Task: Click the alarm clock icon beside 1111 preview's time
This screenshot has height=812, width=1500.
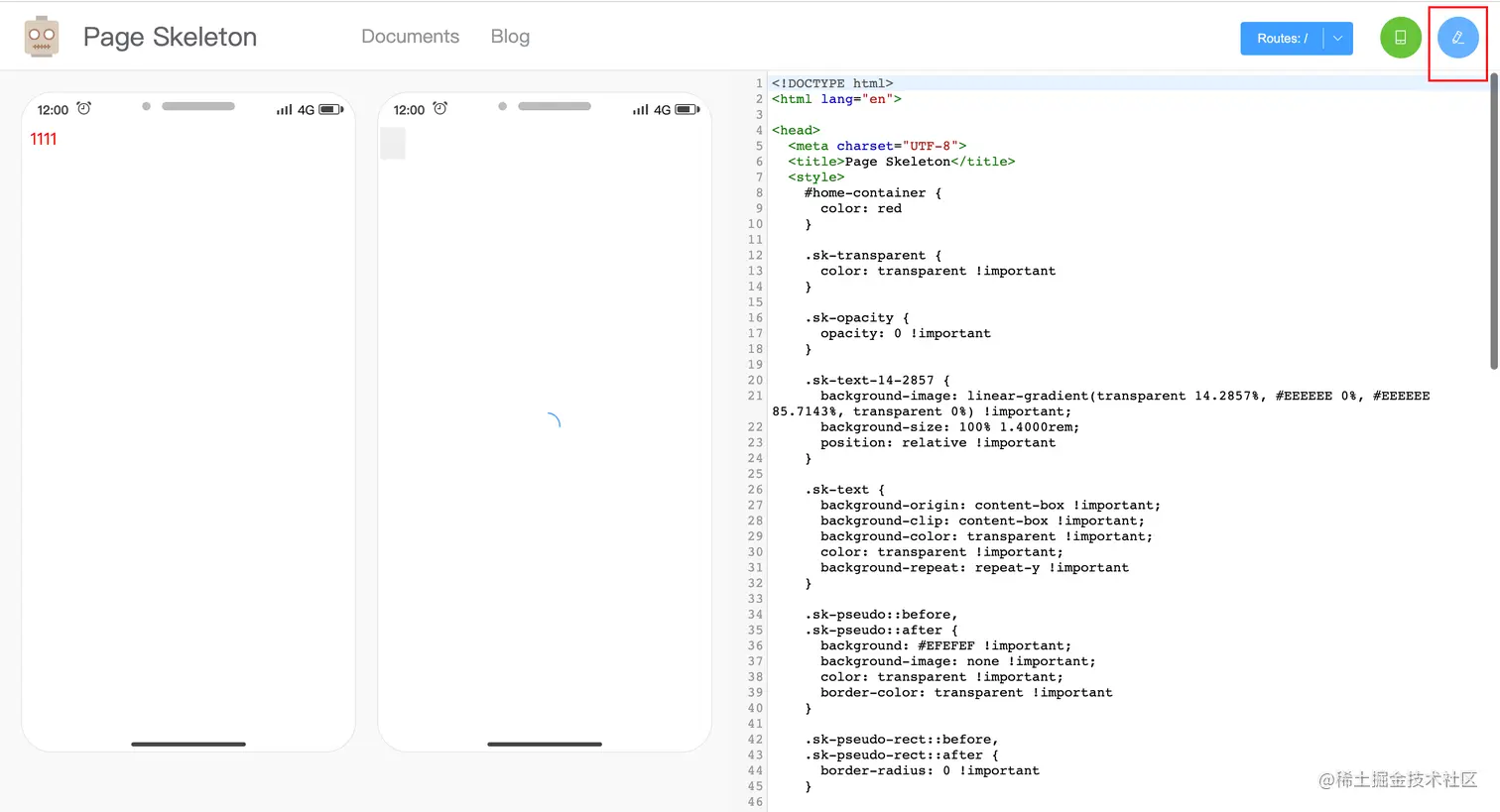Action: (84, 108)
